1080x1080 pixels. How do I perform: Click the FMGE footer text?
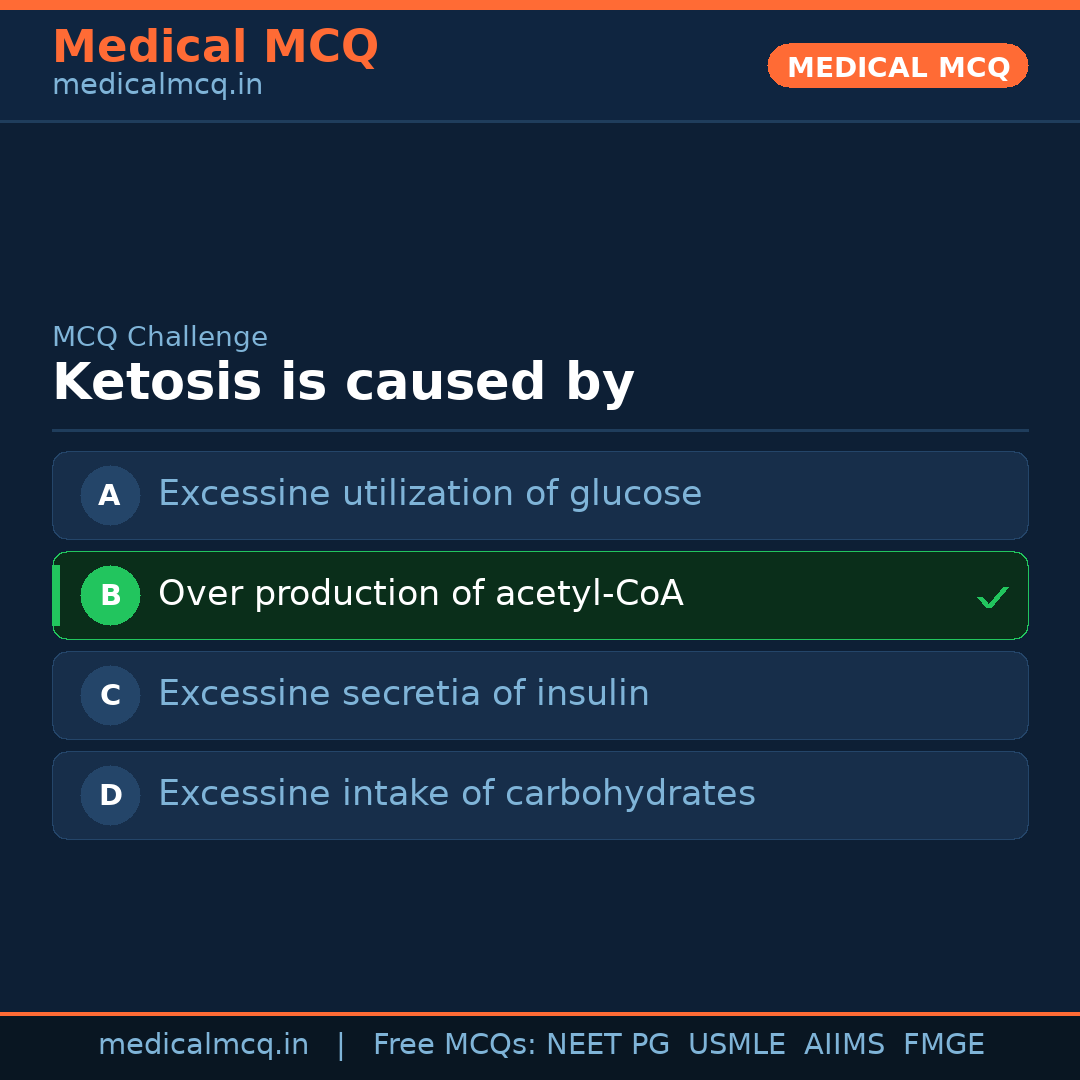point(943,1045)
